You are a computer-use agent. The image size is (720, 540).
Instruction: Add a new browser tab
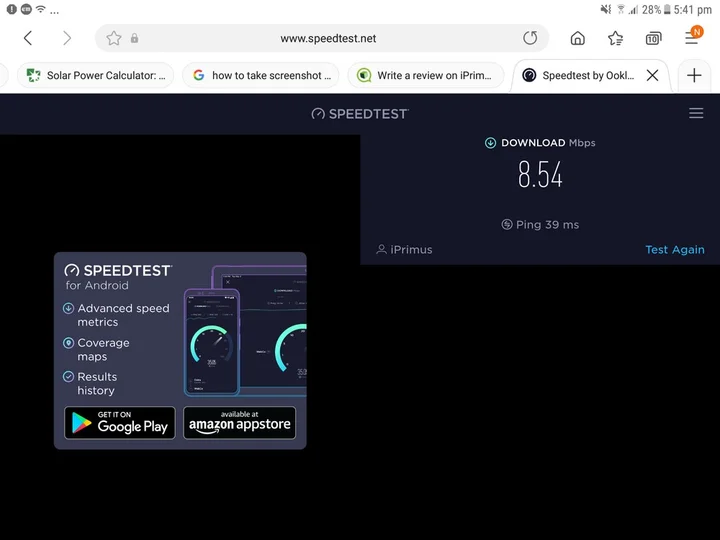(x=694, y=75)
